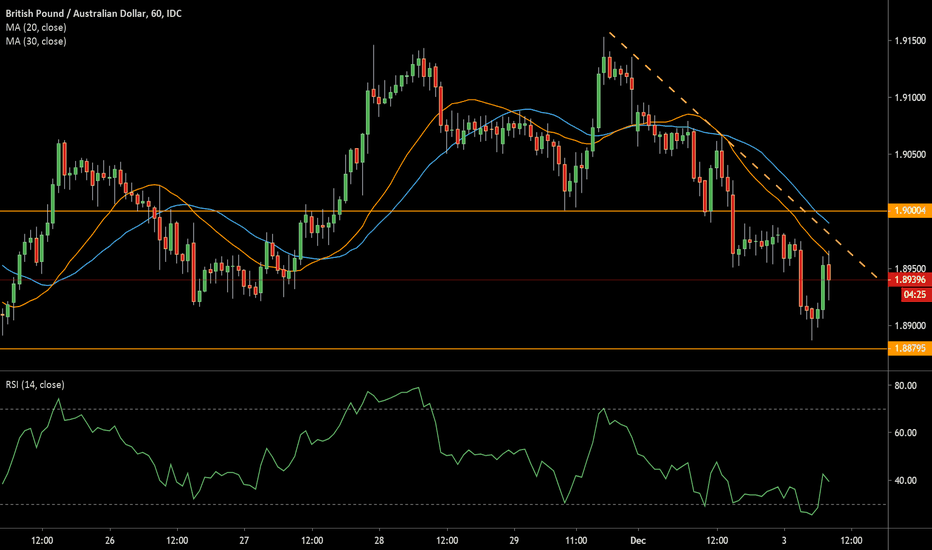Click the 3 date label on time axis
The width and height of the screenshot is (932, 550).
(784, 540)
